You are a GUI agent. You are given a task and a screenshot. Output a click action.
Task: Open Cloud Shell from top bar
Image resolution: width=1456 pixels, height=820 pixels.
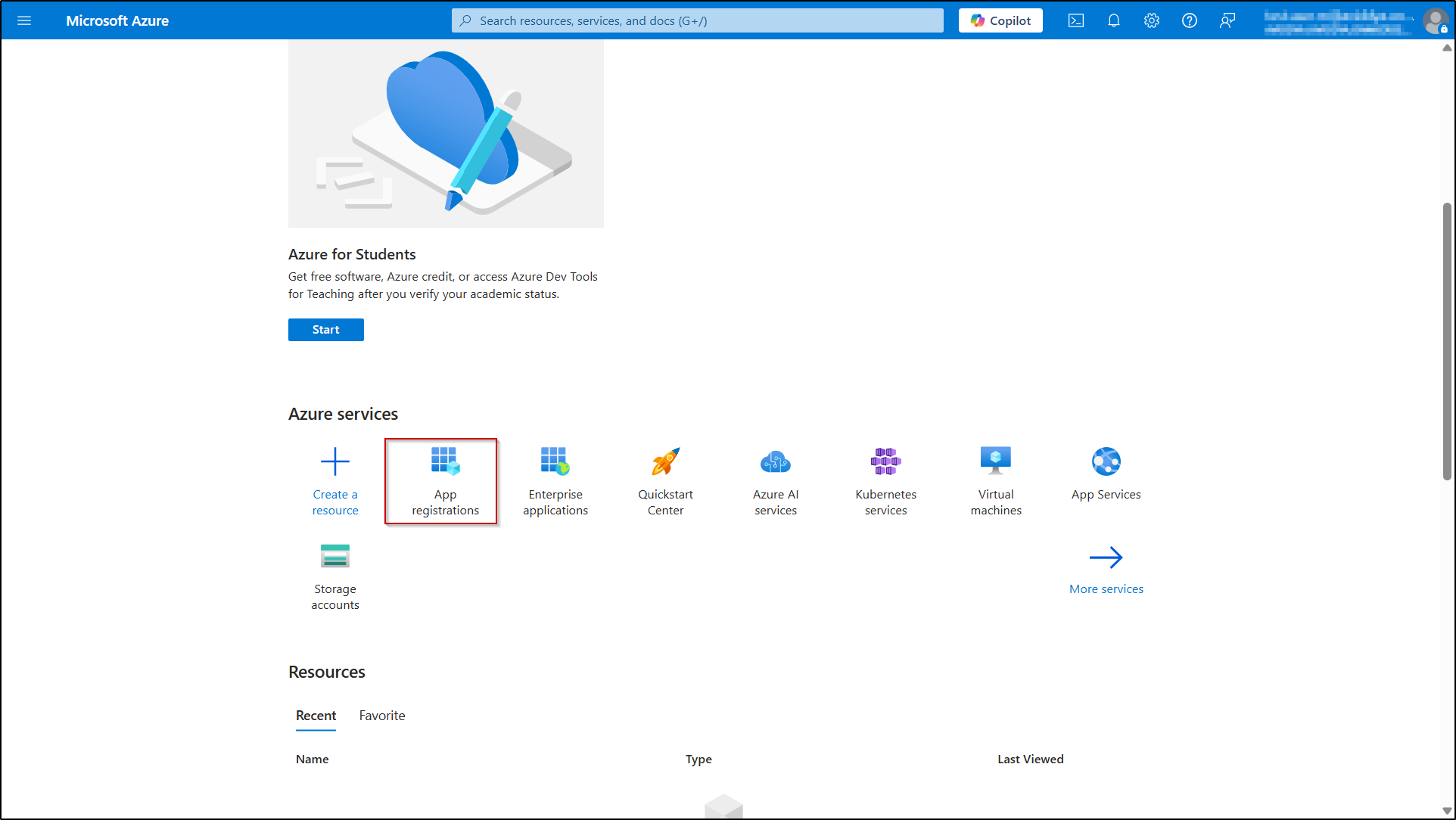tap(1075, 20)
